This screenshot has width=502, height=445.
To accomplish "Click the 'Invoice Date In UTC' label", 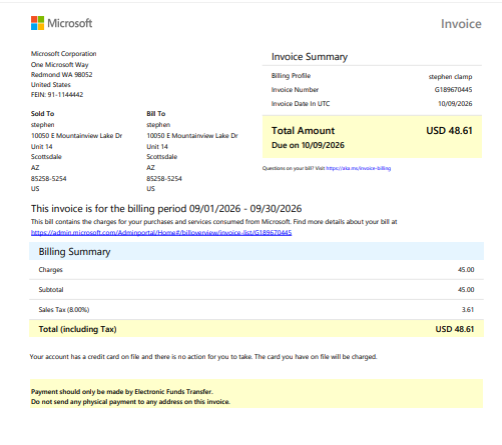I will tap(301, 104).
